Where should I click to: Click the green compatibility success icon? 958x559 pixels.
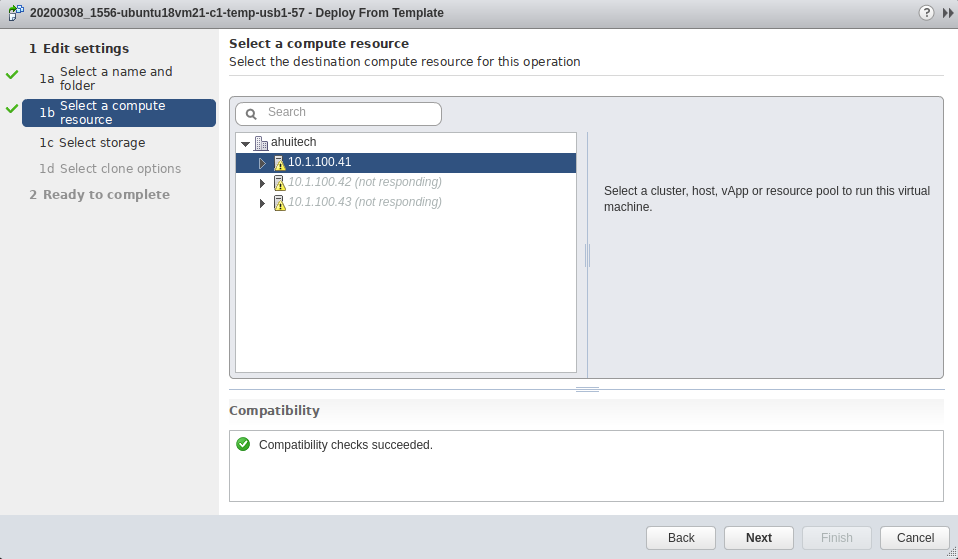click(x=243, y=444)
